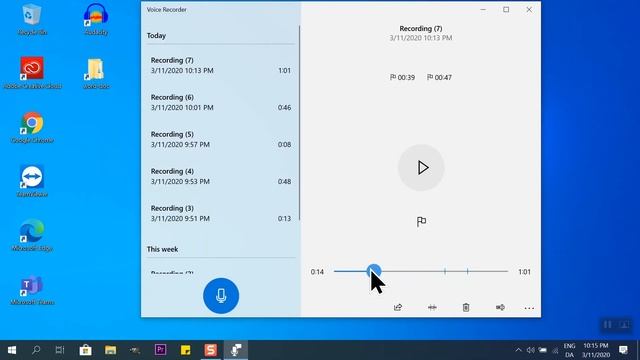Delete the recording with the trash icon

click(466, 307)
